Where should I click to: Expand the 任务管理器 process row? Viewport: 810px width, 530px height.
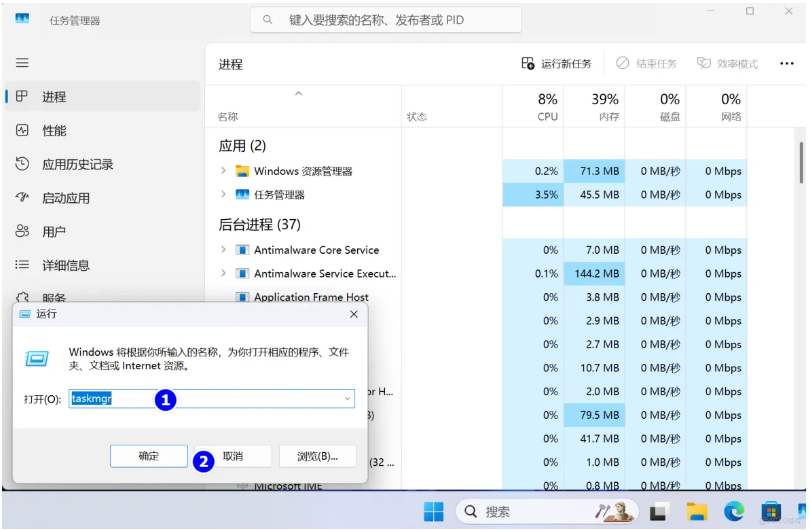click(223, 194)
